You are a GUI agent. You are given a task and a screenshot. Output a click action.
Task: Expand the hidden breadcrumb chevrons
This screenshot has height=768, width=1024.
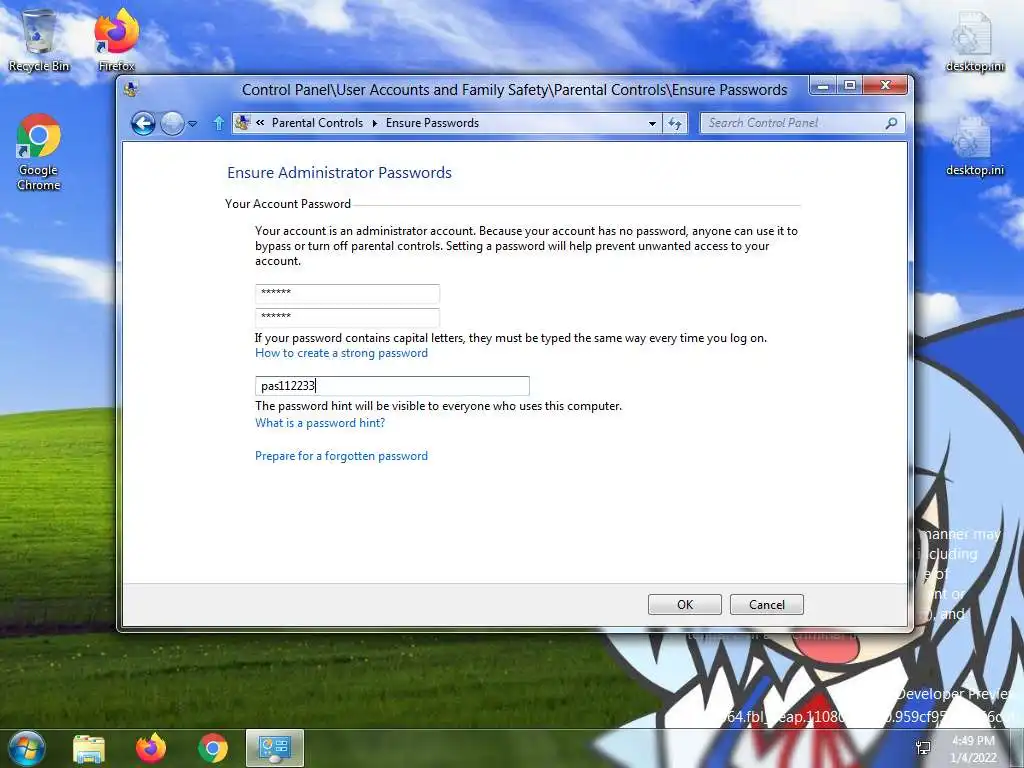pyautogui.click(x=260, y=123)
